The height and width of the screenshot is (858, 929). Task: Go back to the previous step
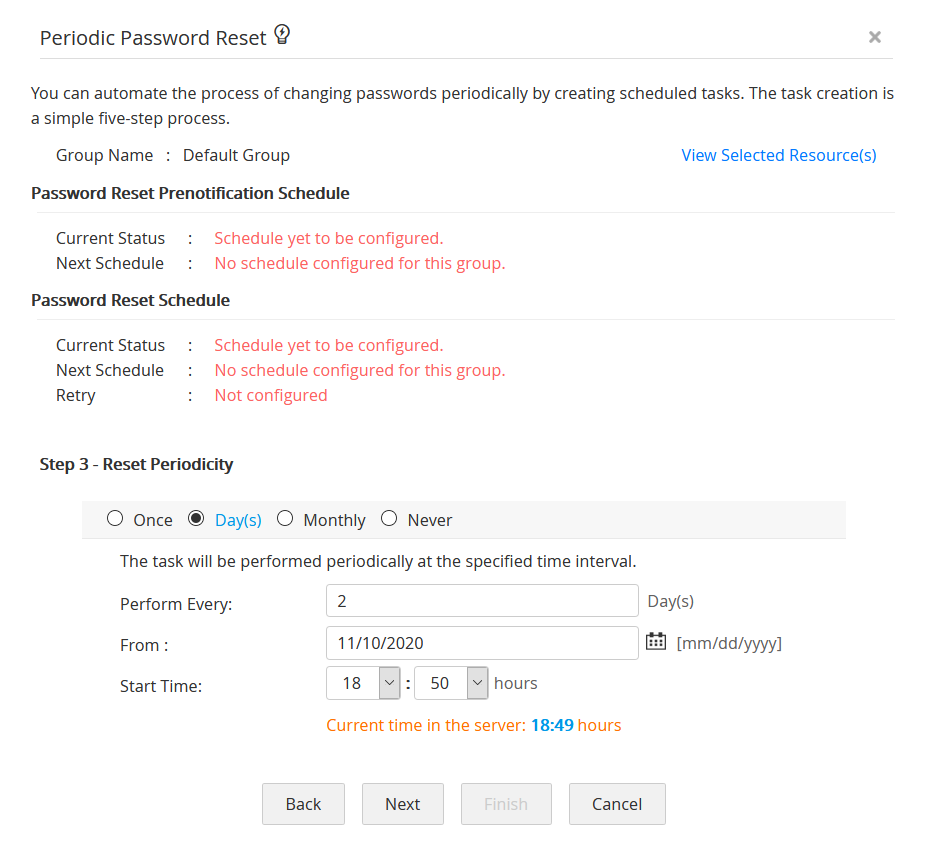click(x=303, y=804)
